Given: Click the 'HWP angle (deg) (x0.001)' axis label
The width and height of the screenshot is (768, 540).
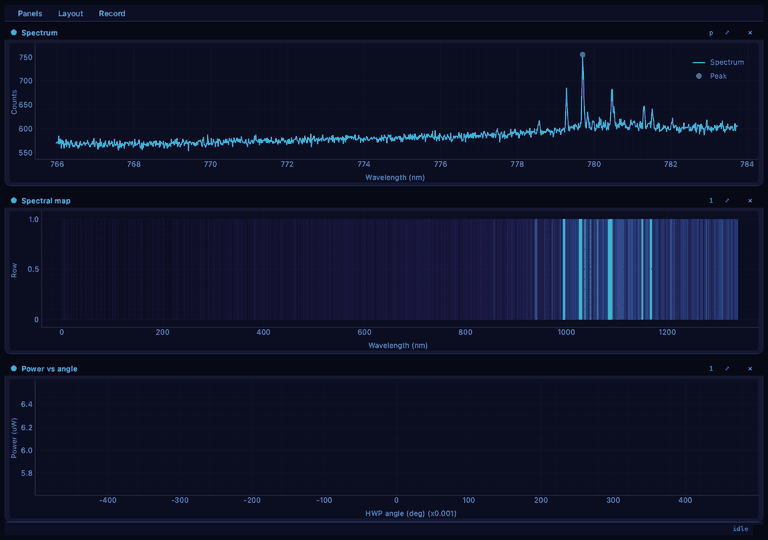Looking at the screenshot, I should pyautogui.click(x=411, y=514).
